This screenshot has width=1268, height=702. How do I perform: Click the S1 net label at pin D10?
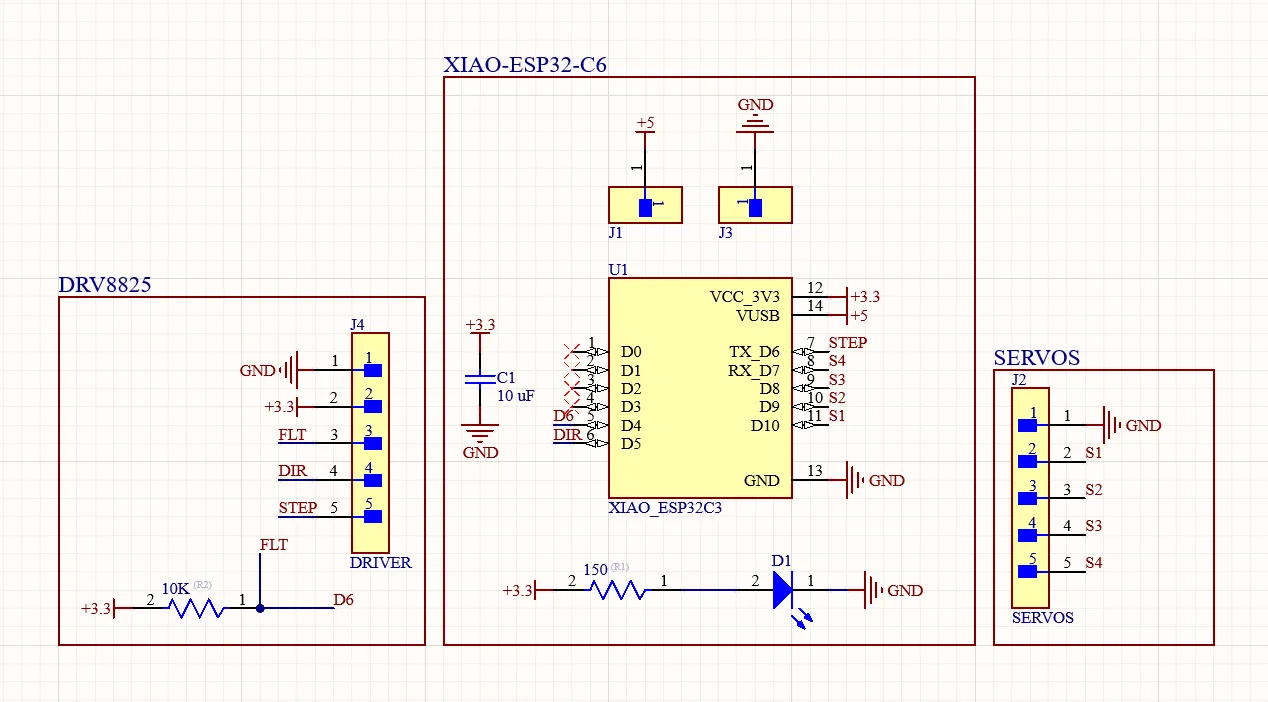[x=837, y=415]
